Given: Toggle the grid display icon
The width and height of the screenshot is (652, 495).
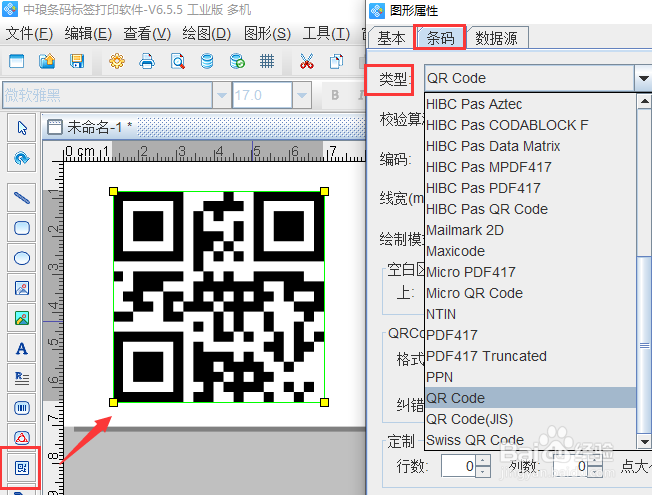Looking at the screenshot, I should click(x=267, y=62).
